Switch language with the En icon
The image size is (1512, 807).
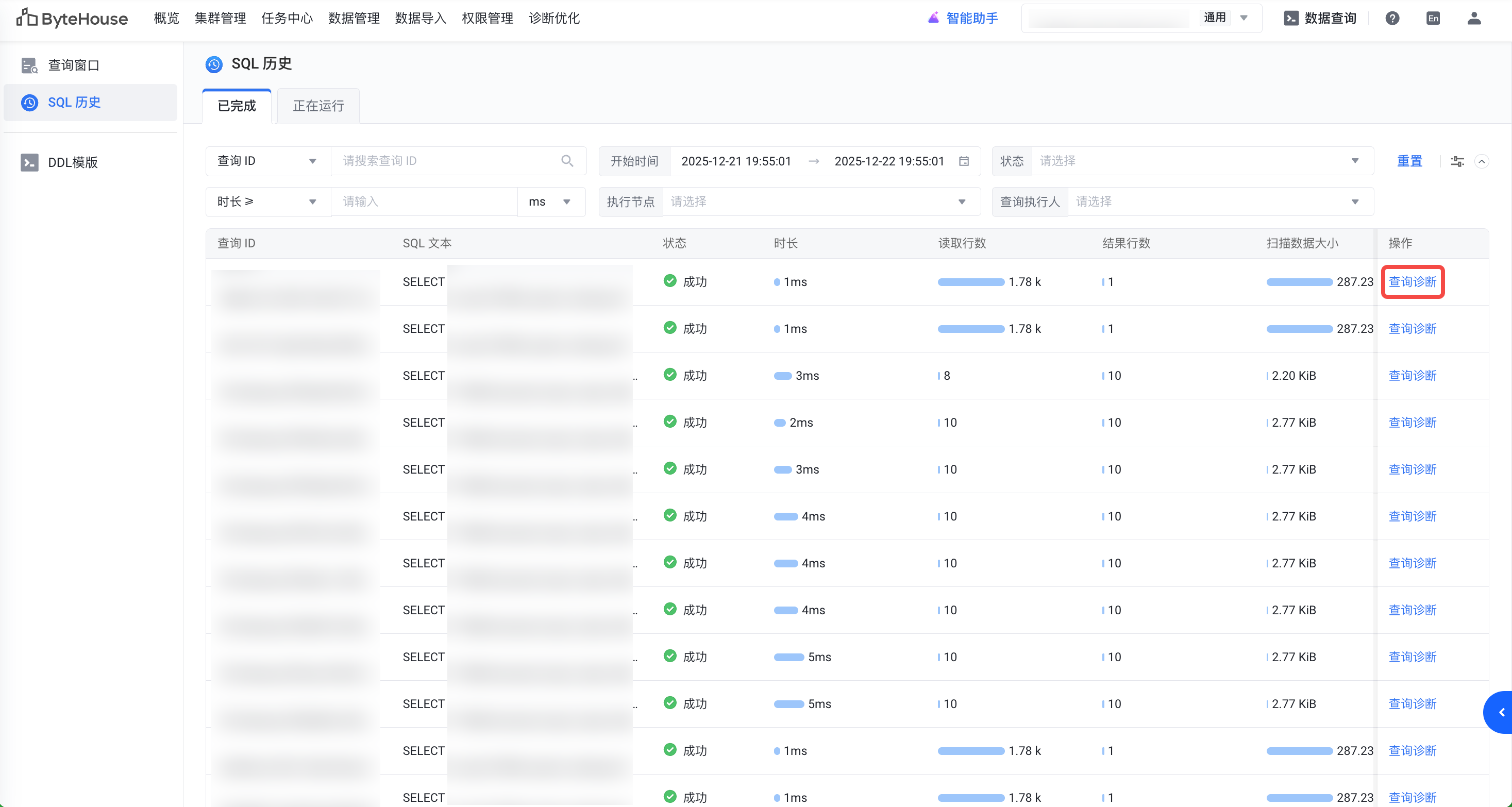pos(1433,18)
